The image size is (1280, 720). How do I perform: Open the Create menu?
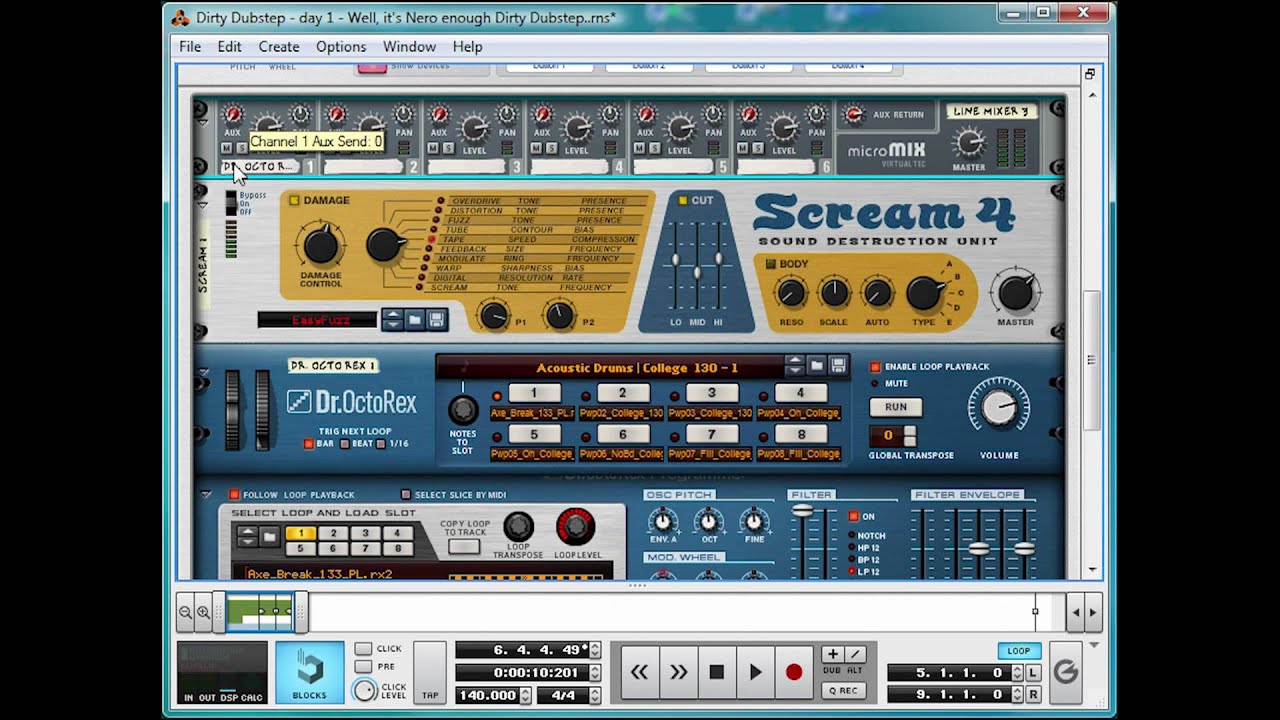click(279, 47)
